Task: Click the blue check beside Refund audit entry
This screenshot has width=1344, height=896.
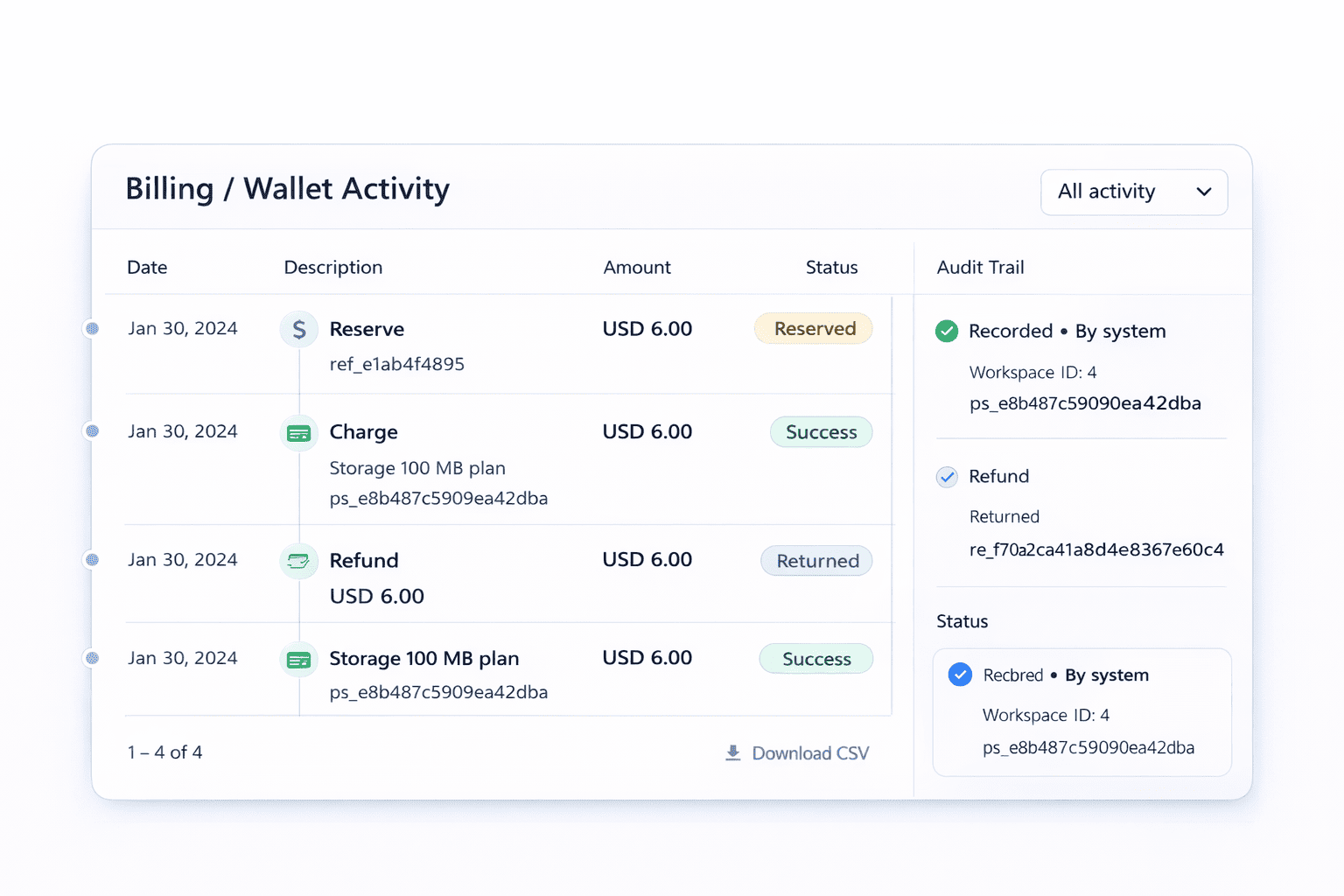Action: (947, 477)
